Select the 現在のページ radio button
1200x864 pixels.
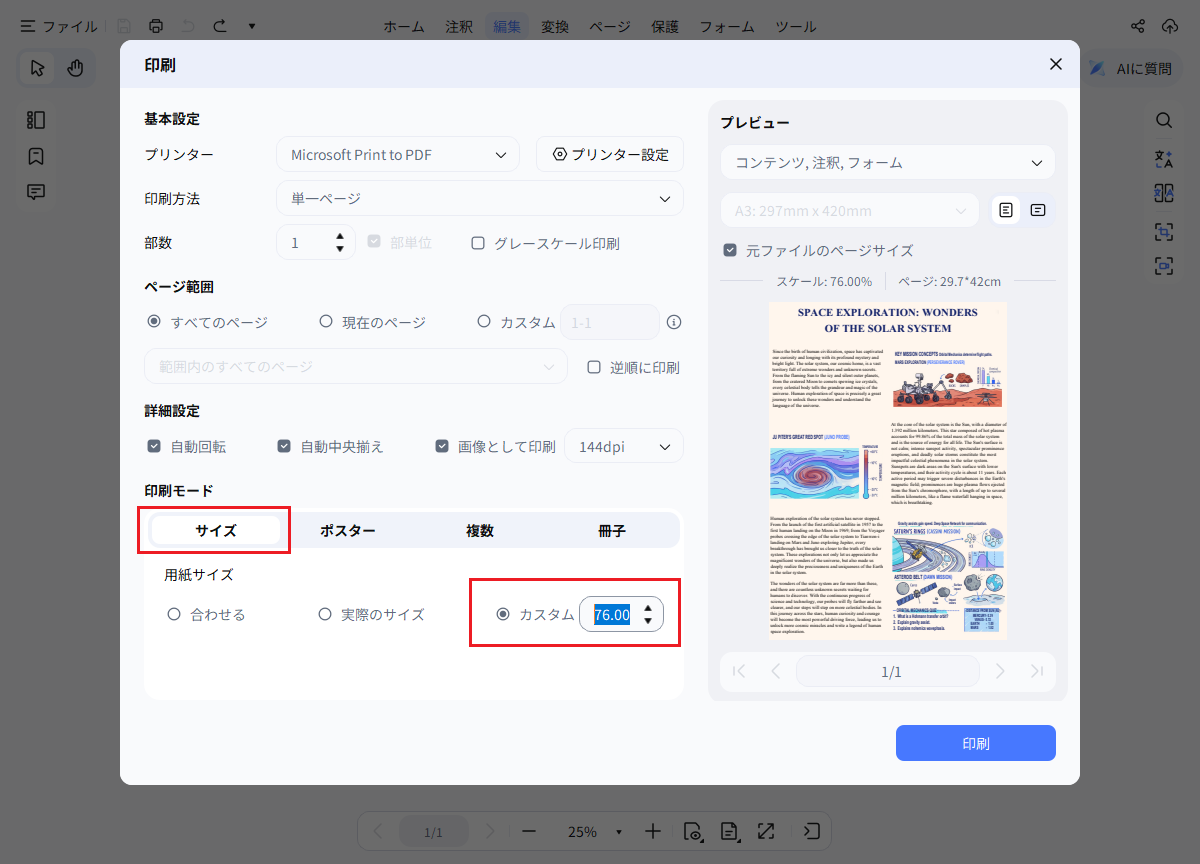[x=326, y=322]
